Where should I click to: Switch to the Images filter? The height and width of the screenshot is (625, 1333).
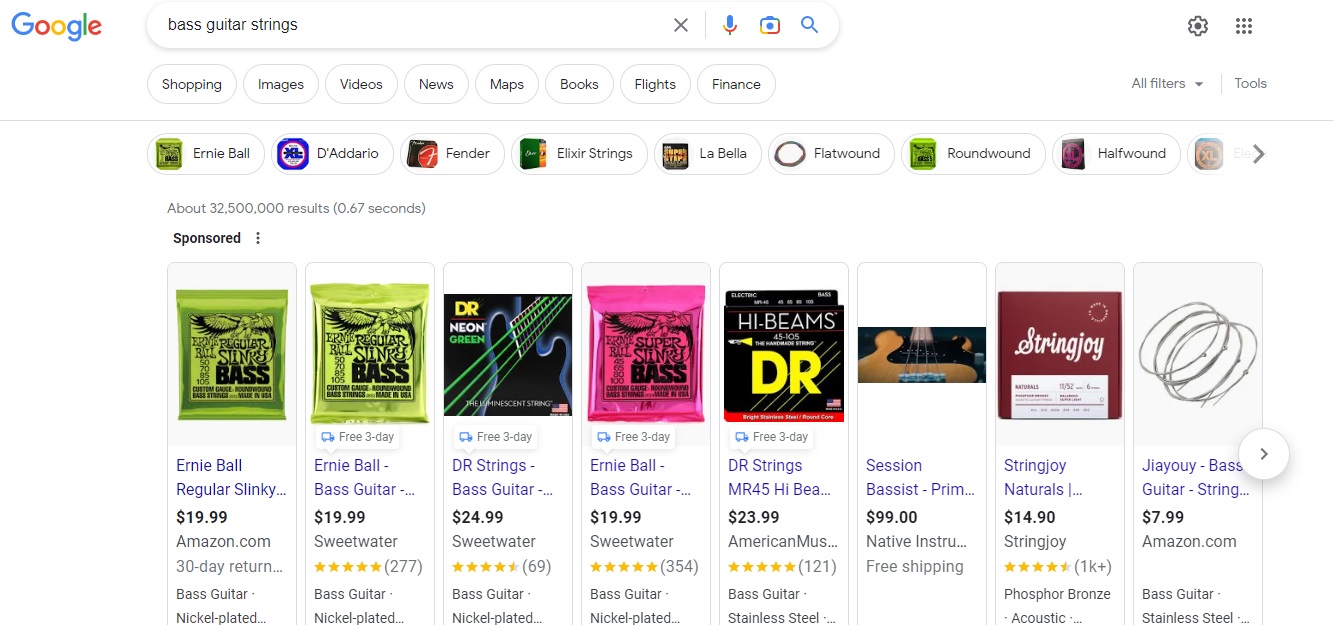point(281,84)
